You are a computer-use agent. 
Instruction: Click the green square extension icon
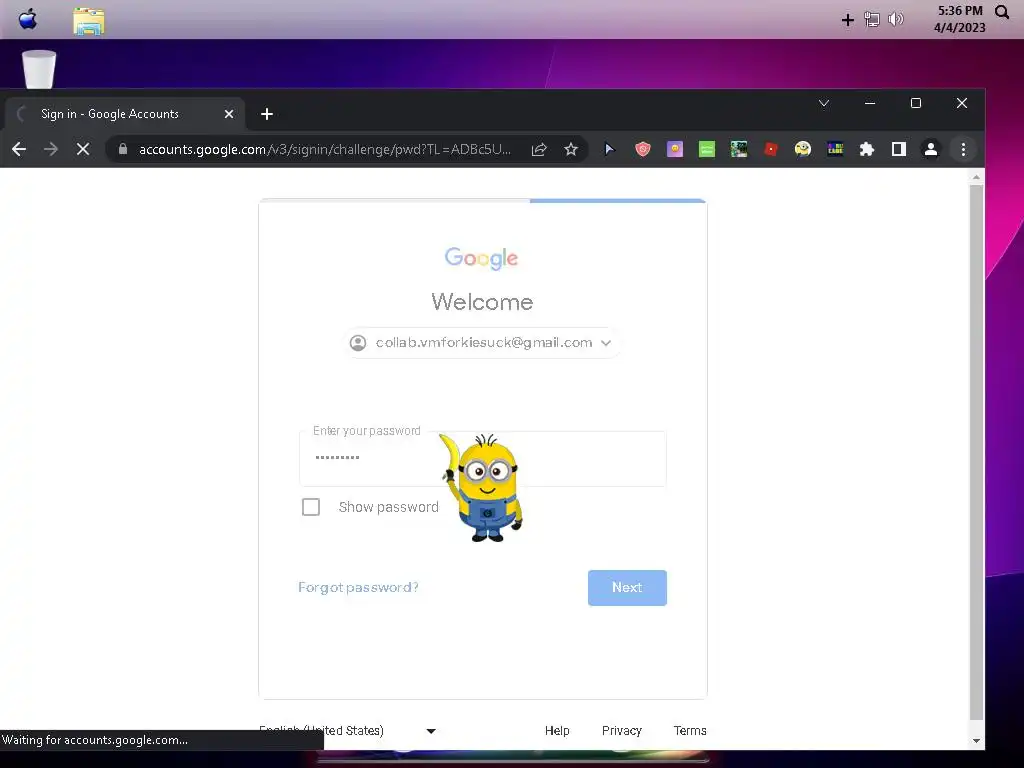[x=707, y=150]
